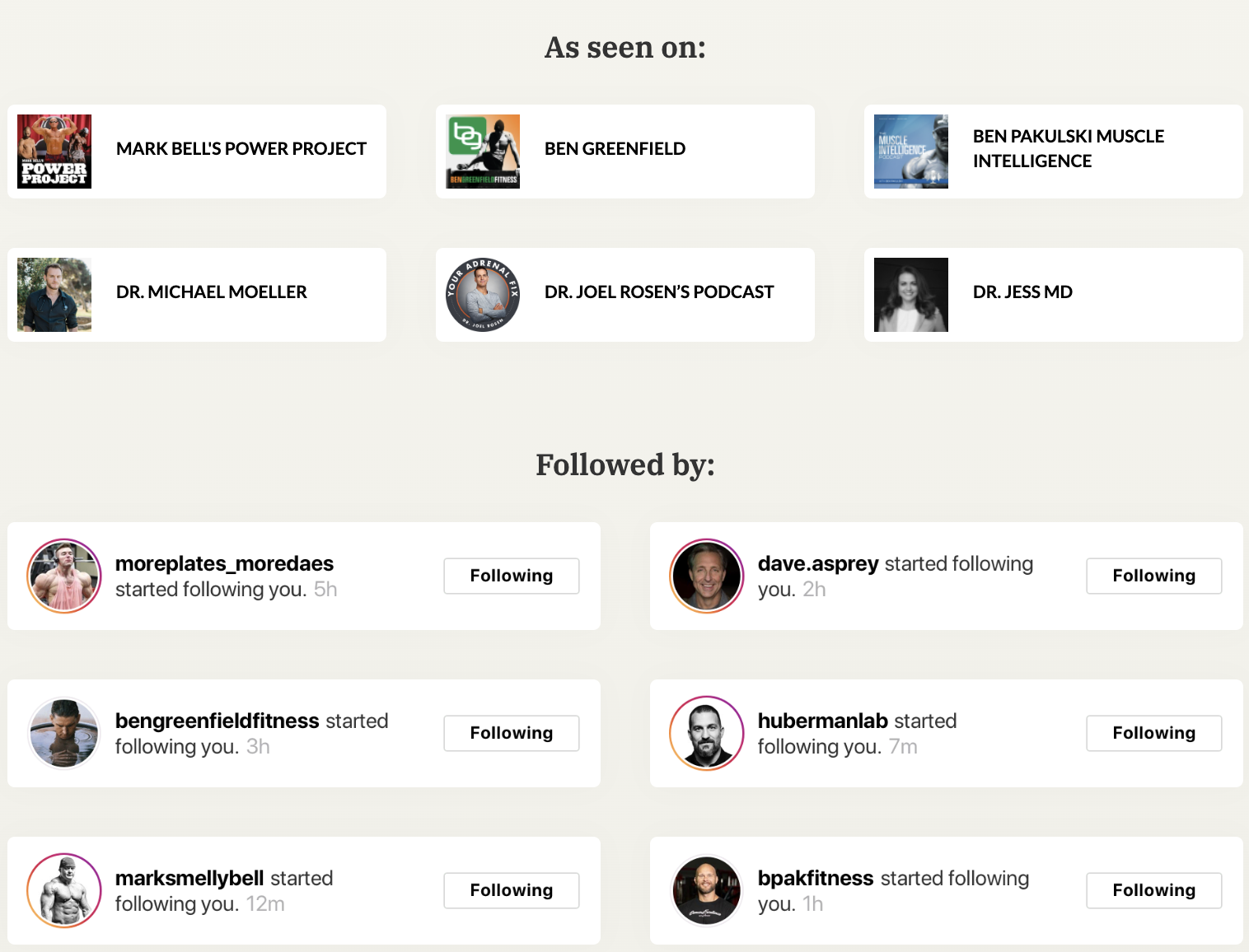This screenshot has height=952, width=1249.
Task: Click moreplates_moredaes profile avatar
Action: point(64,576)
